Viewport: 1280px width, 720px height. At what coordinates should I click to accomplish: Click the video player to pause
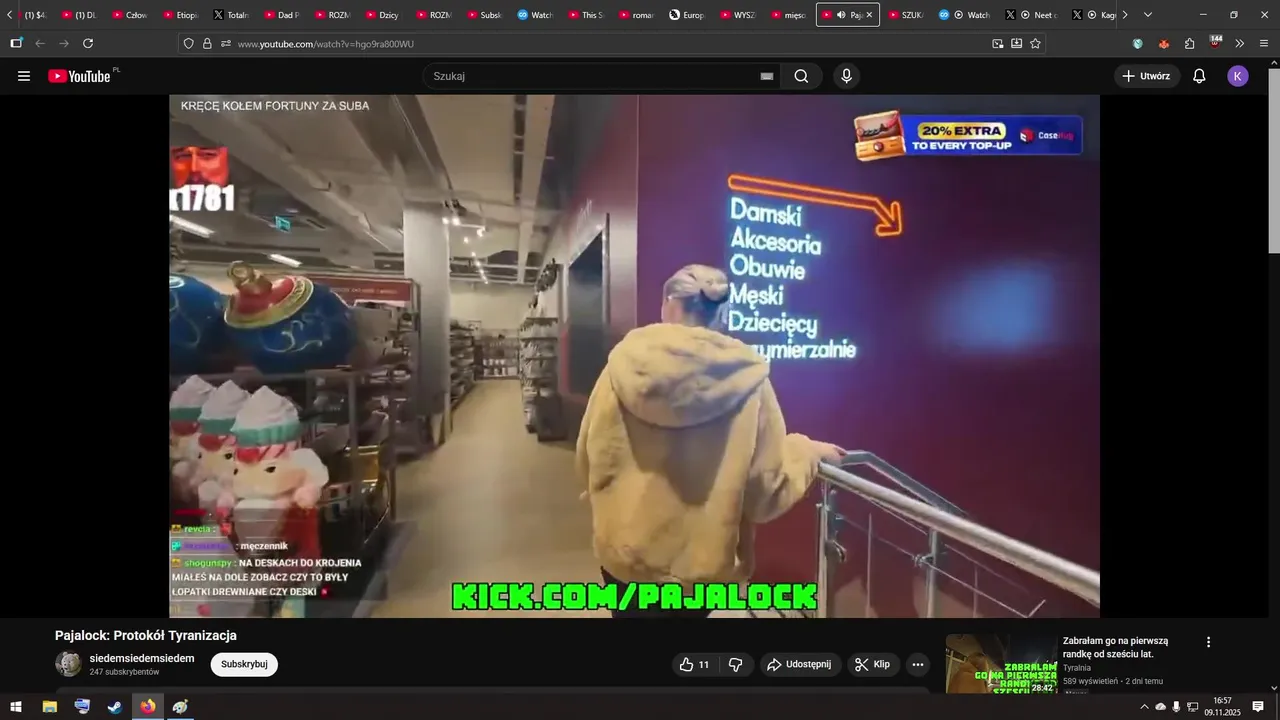click(634, 356)
